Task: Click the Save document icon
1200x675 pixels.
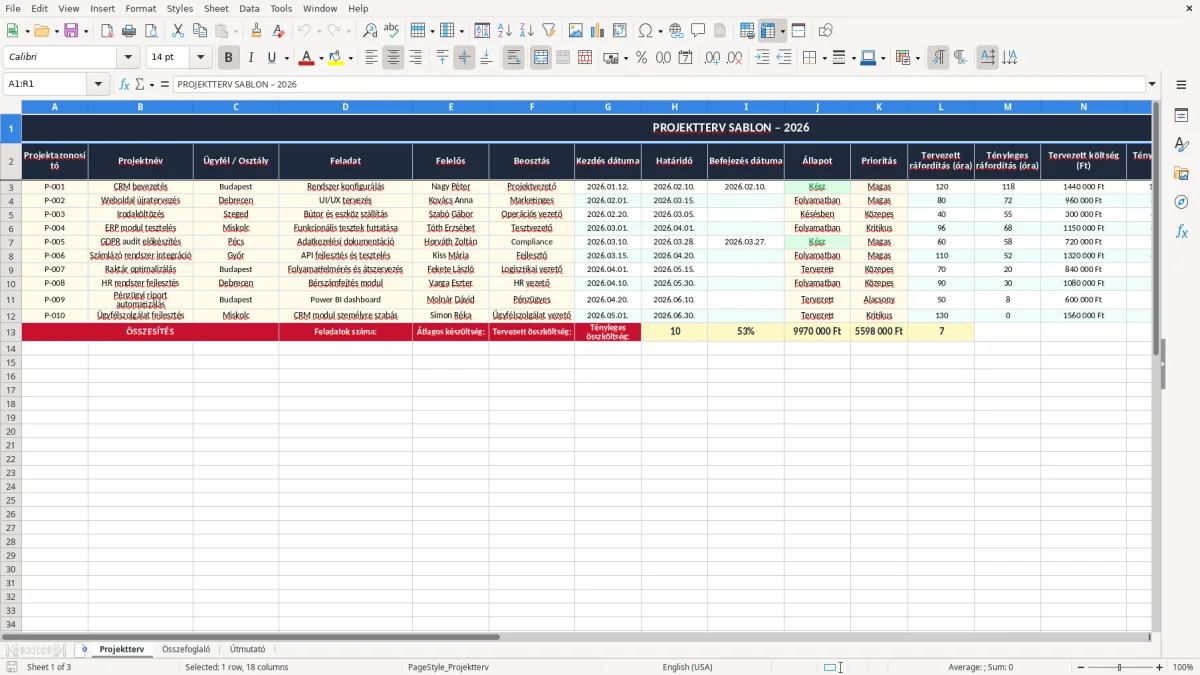Action: pos(71,31)
